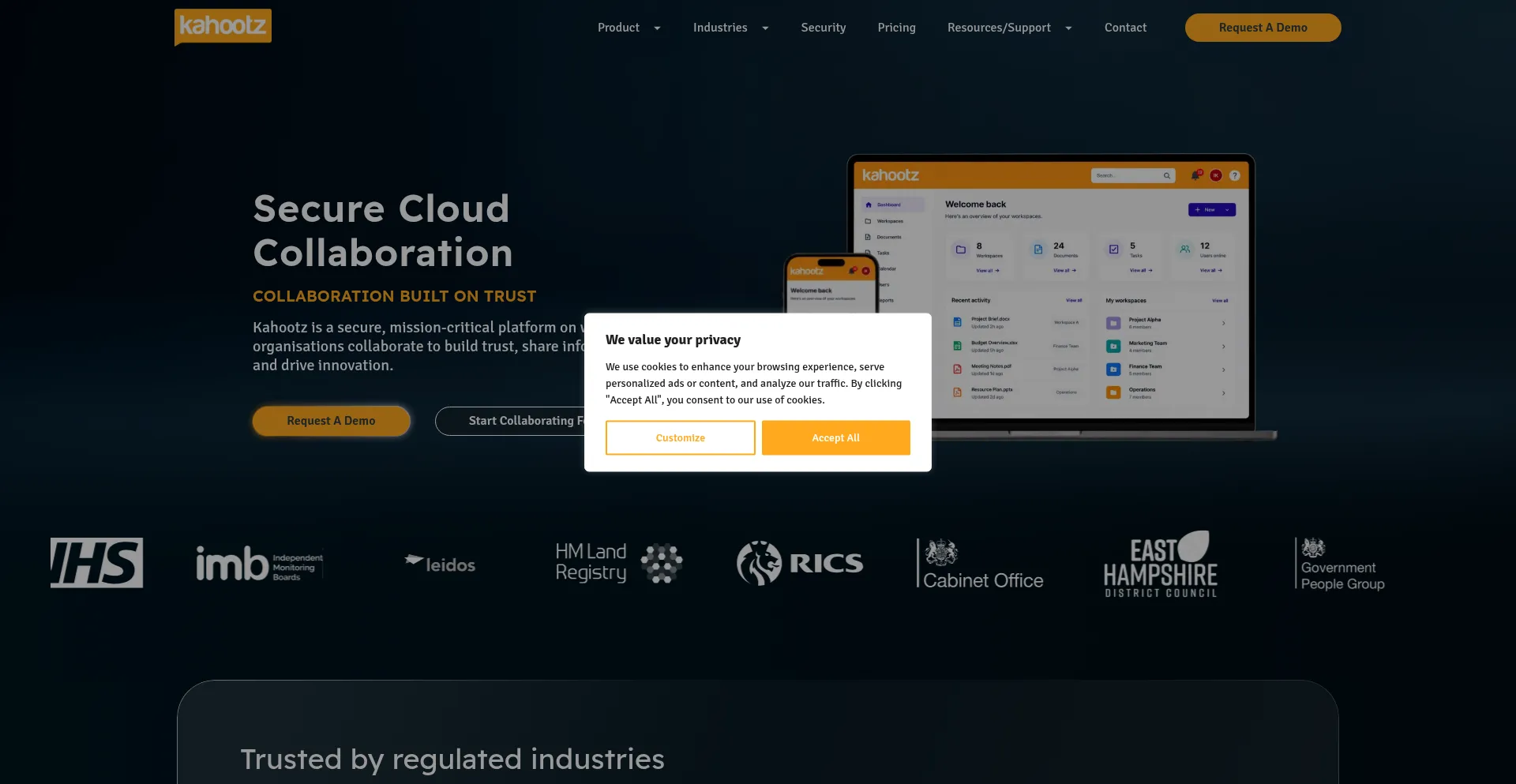Go to the Security page
This screenshot has height=784, width=1516.
click(x=824, y=28)
